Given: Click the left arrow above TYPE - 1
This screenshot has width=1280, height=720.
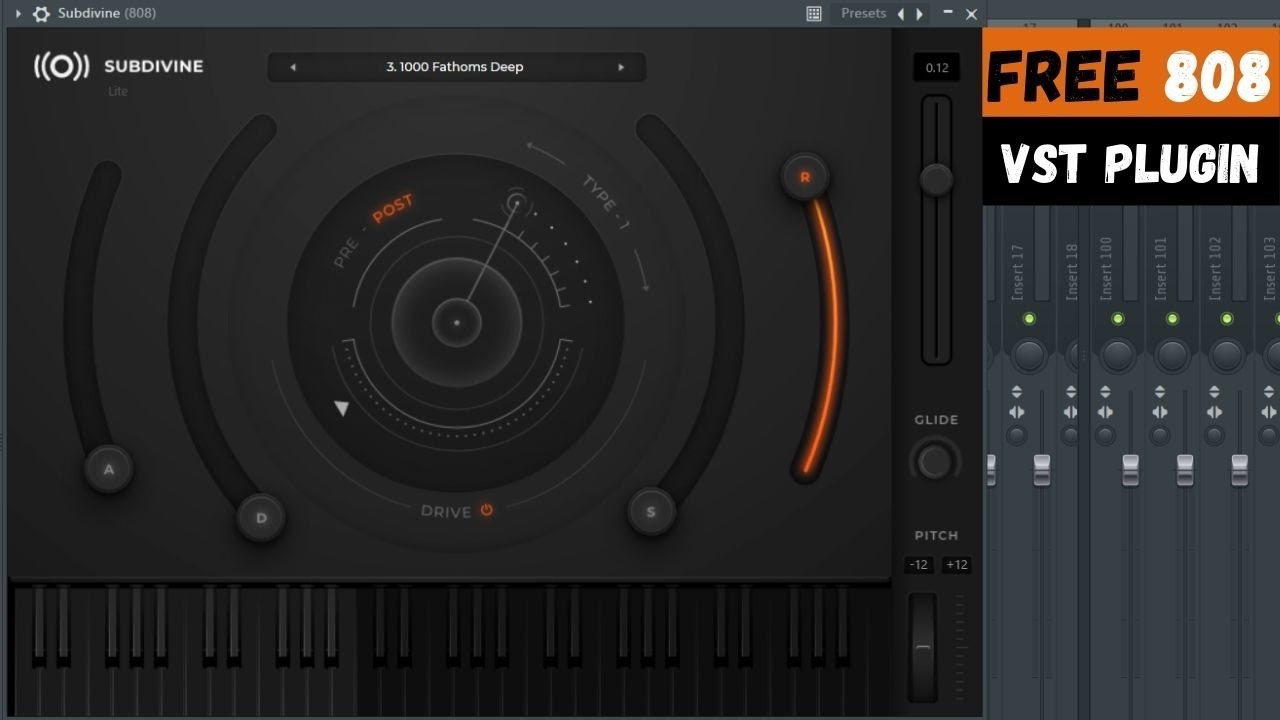Looking at the screenshot, I should click(x=546, y=152).
